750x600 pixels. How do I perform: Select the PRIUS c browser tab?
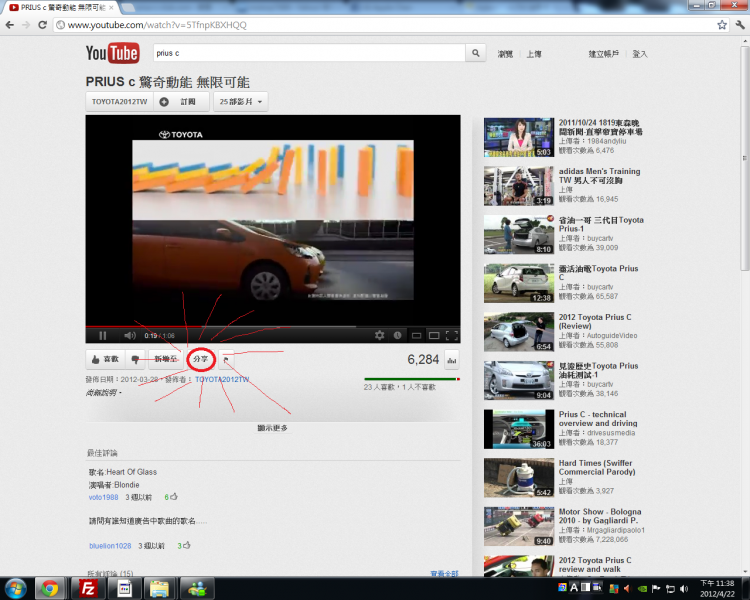pyautogui.click(x=62, y=8)
